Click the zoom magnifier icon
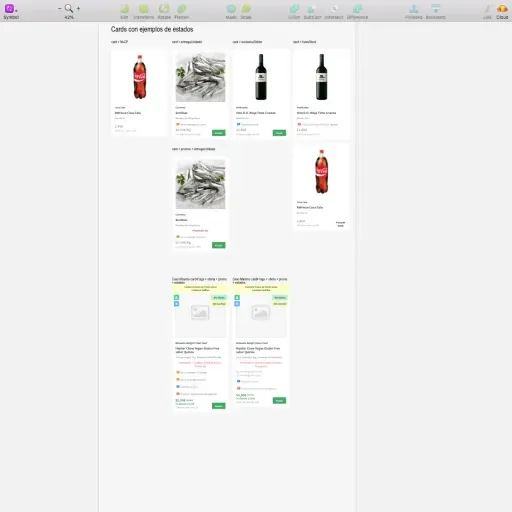Screen dimensions: 512x512 pyautogui.click(x=69, y=8)
